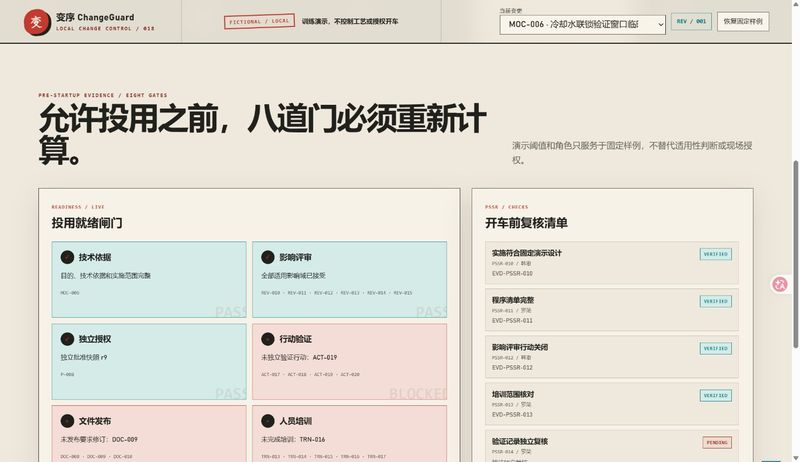Click the 行动验证 gate status icon
Image resolution: width=800 pixels, height=462 pixels.
[268, 339]
